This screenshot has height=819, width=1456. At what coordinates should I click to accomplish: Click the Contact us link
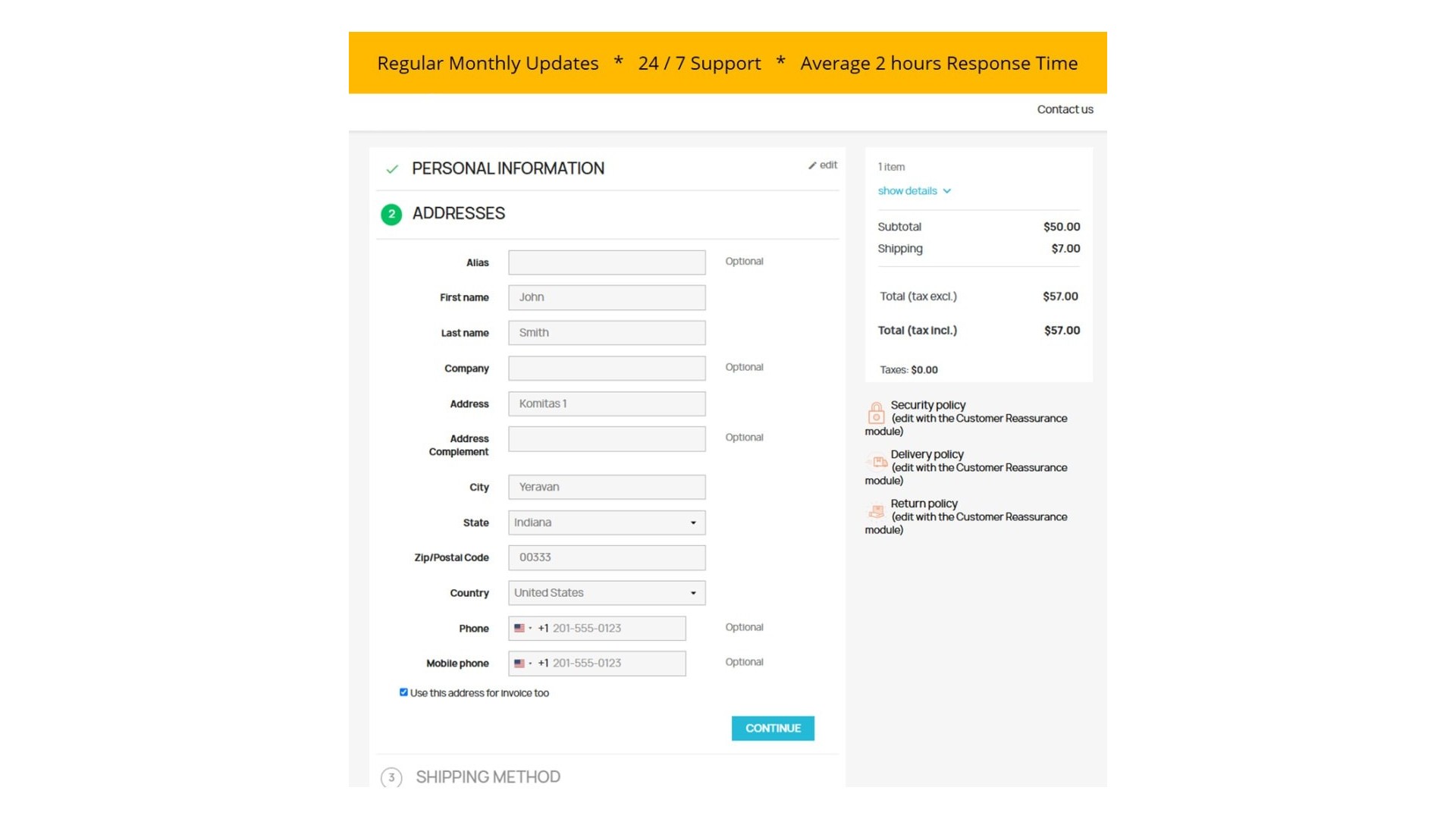point(1065,109)
